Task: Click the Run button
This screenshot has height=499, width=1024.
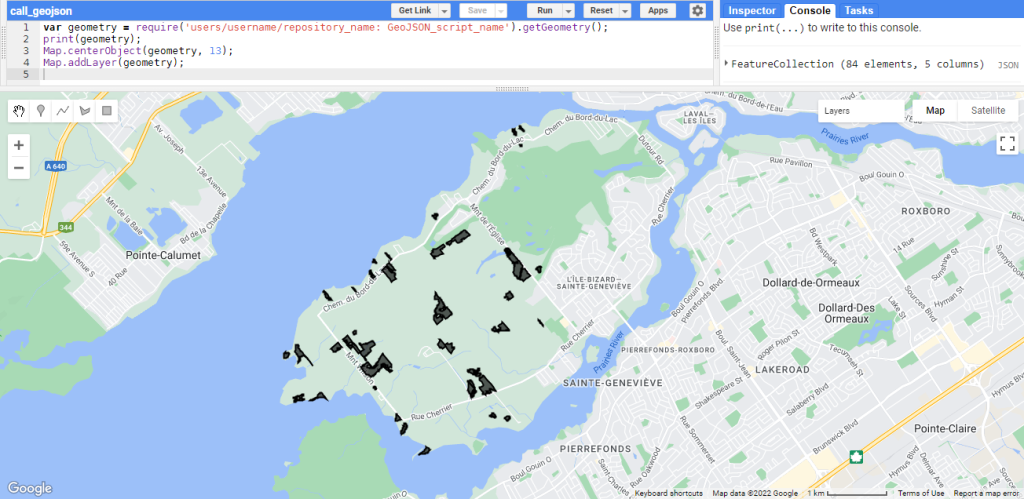Action: 545,10
